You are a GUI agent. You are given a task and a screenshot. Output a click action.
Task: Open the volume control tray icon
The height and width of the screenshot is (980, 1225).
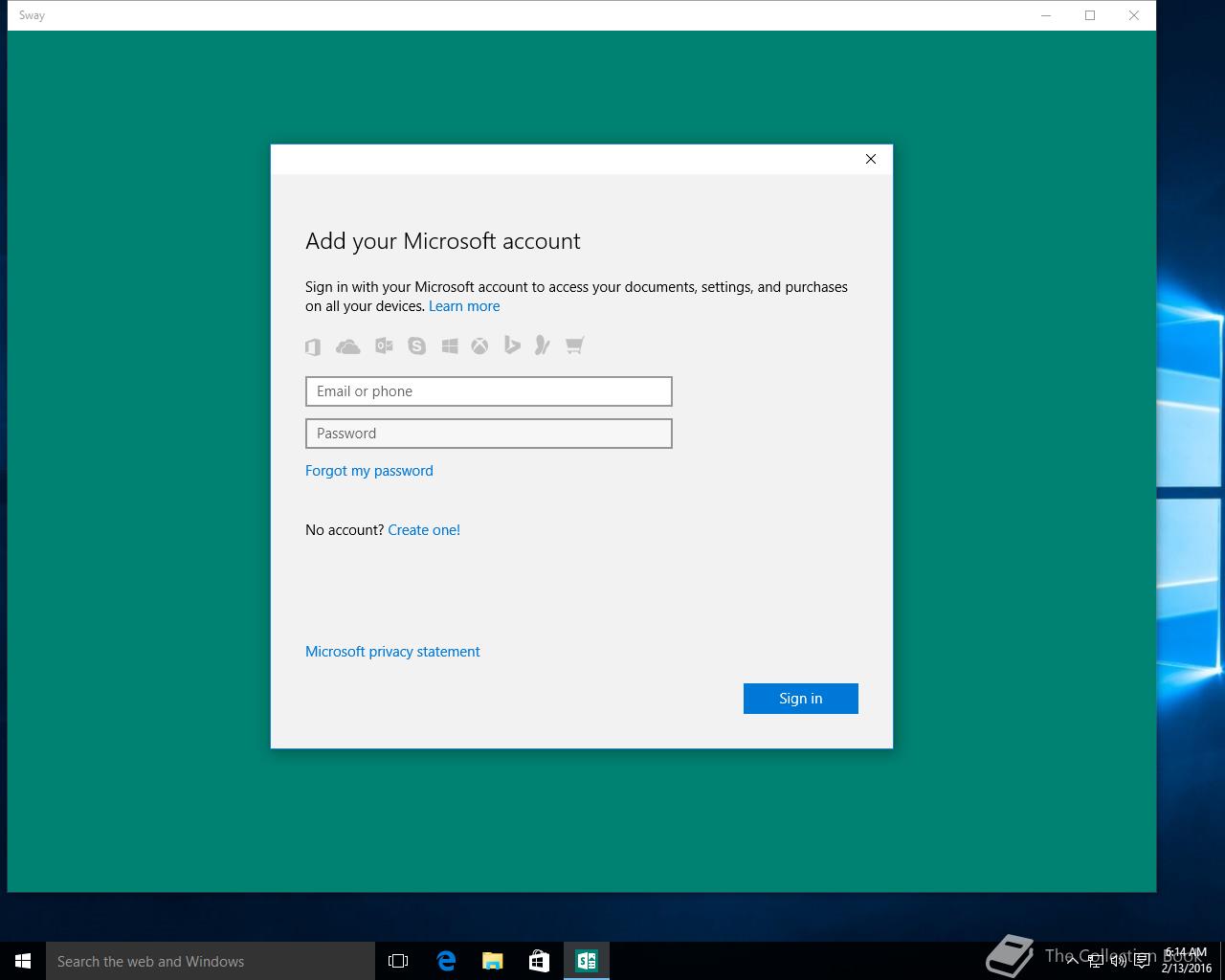coord(1118,961)
